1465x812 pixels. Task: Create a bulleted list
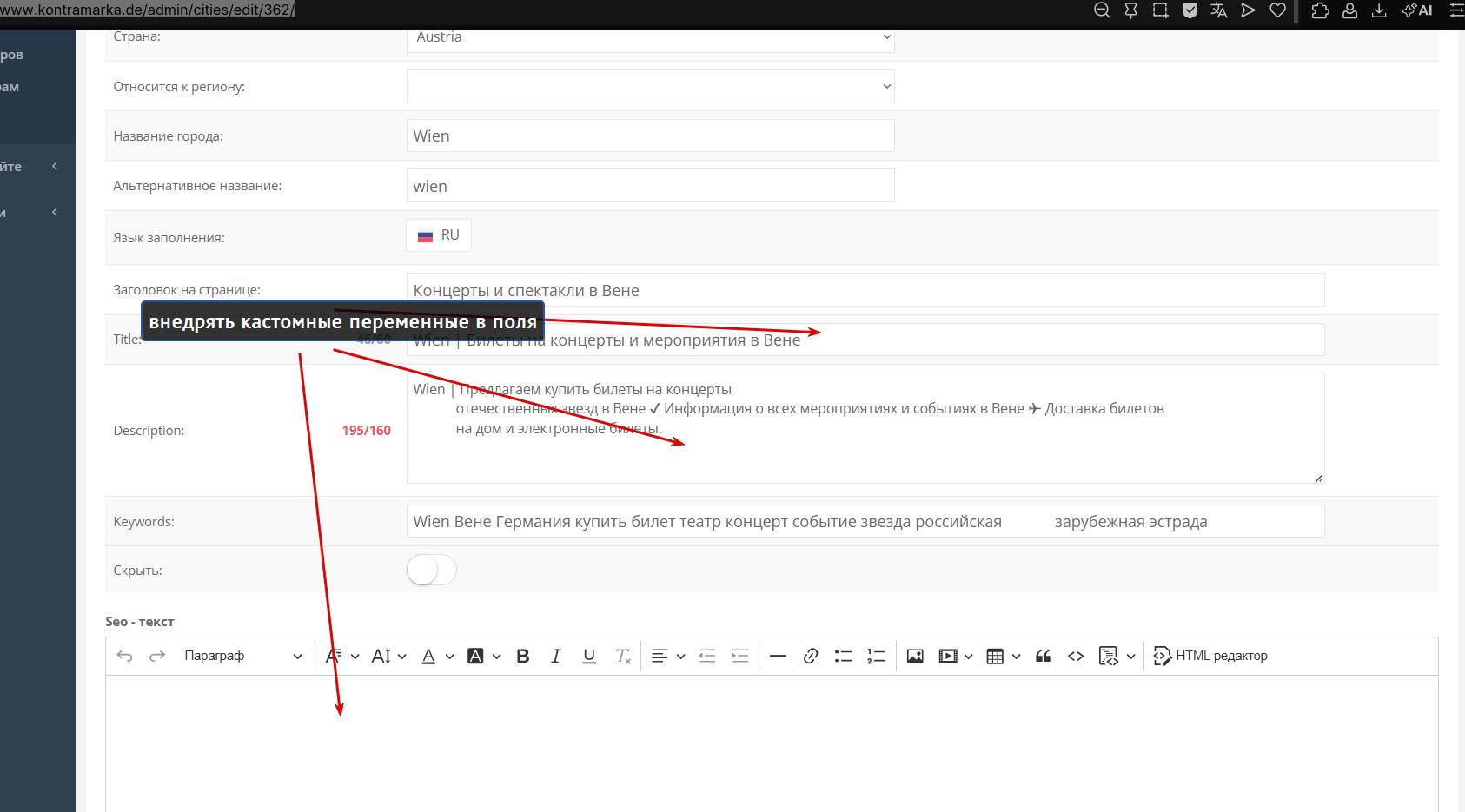[x=843, y=657]
